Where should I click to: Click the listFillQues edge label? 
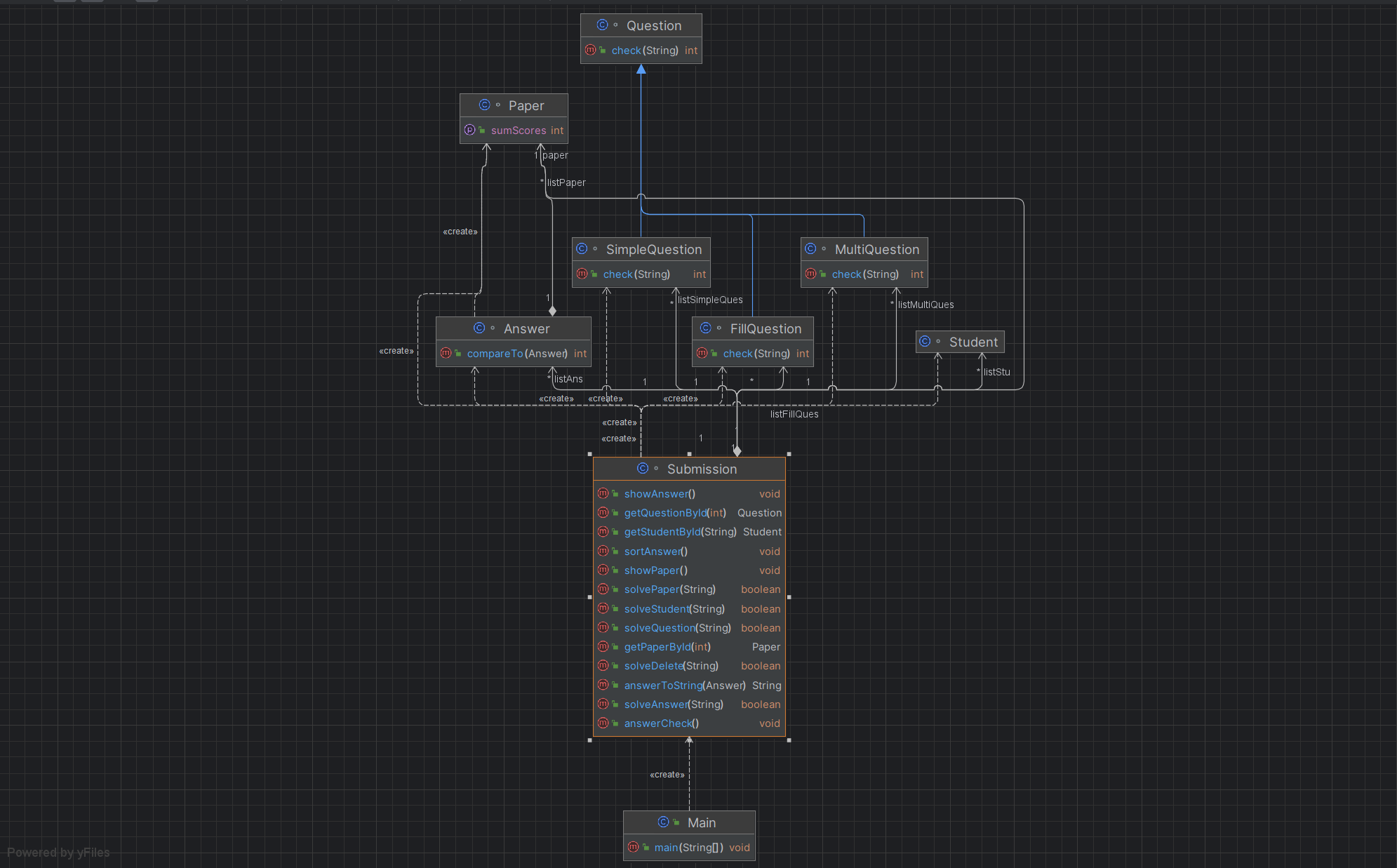(794, 414)
